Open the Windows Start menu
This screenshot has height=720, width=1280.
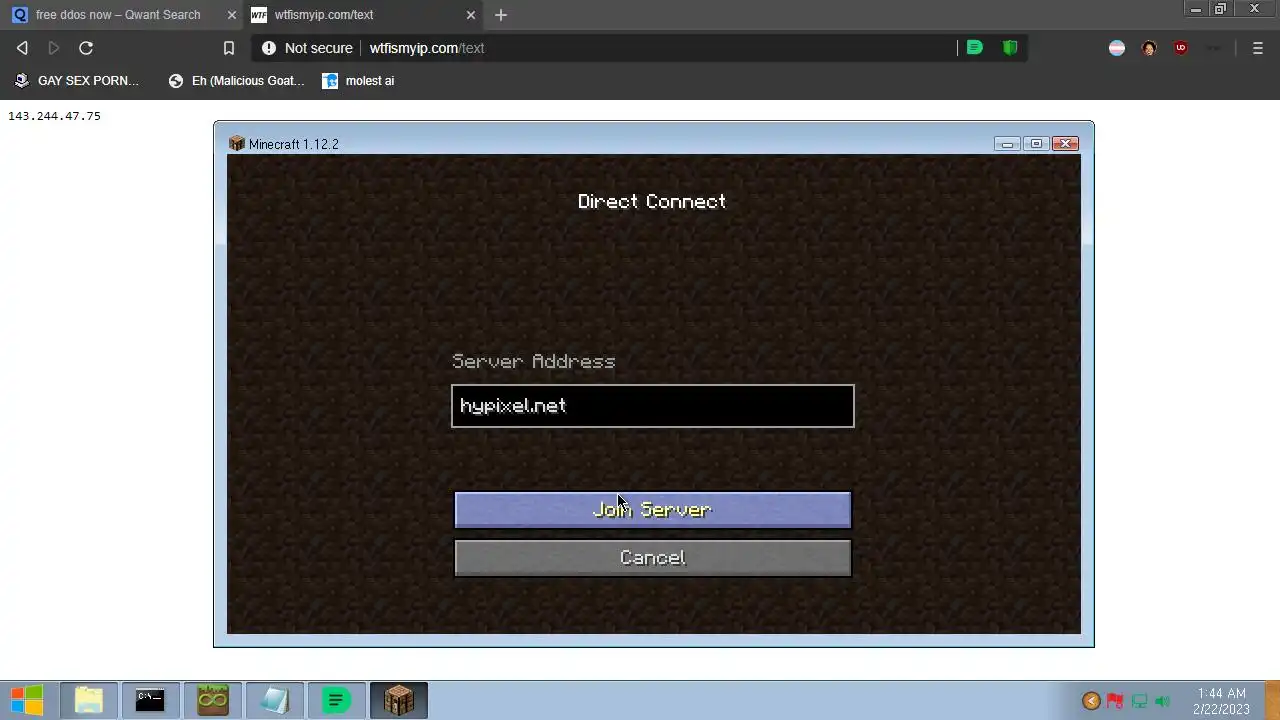(x=27, y=701)
